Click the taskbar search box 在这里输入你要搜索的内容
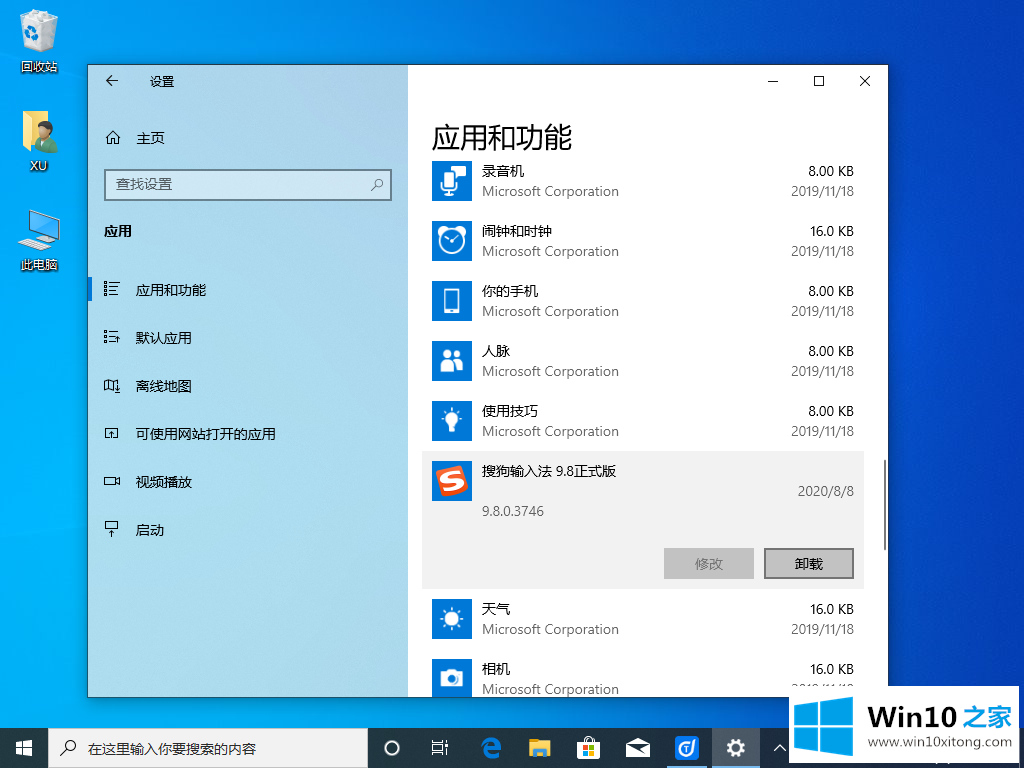 coord(209,748)
